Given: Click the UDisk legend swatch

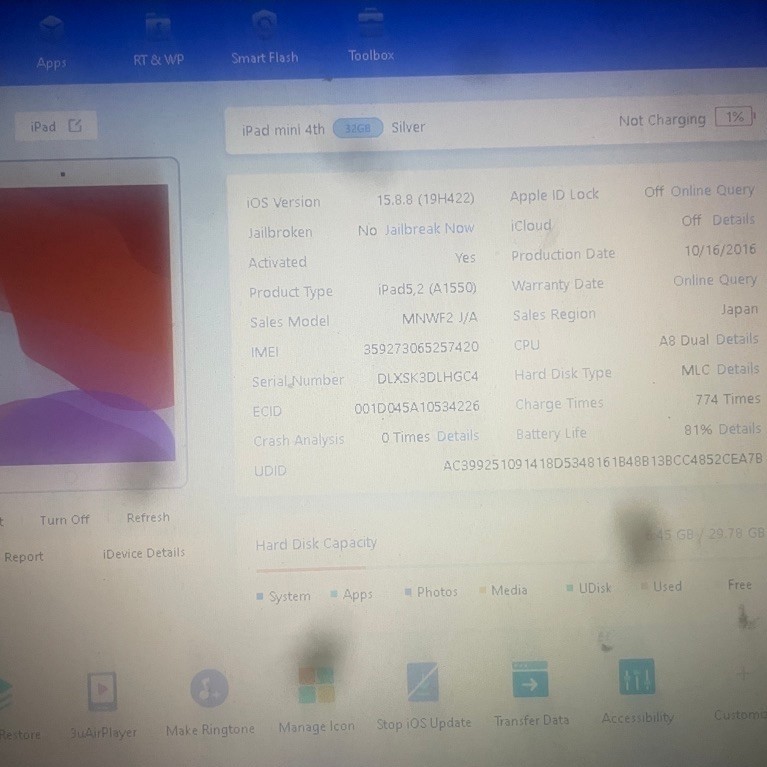Looking at the screenshot, I should (x=569, y=587).
